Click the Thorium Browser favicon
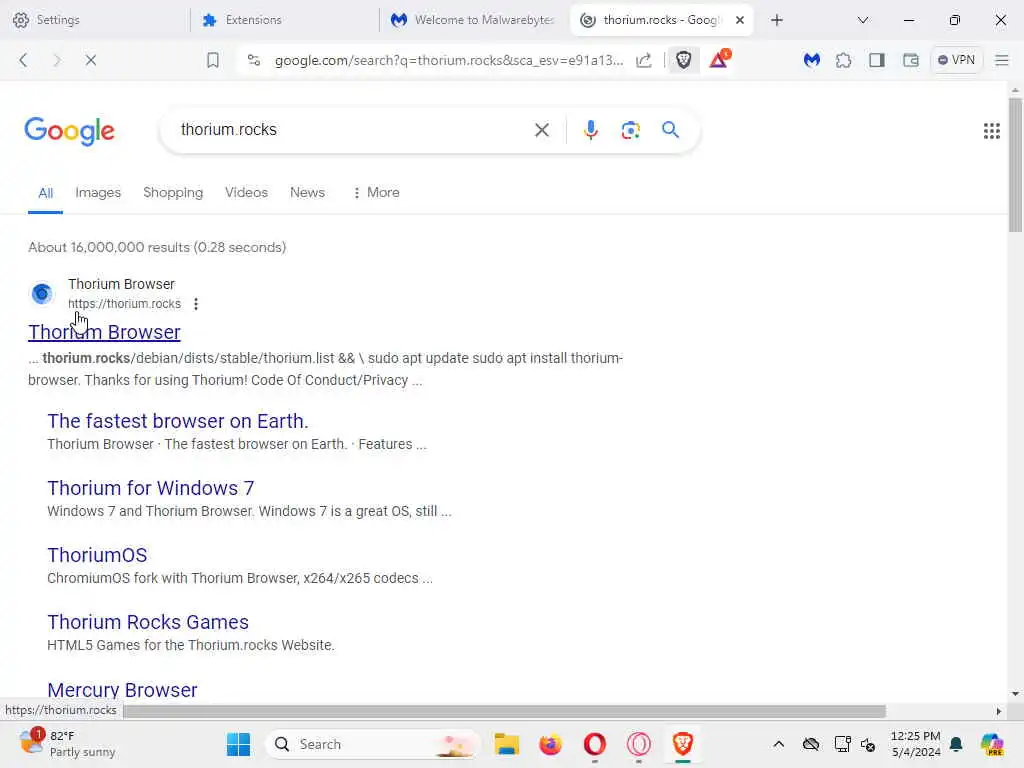 [x=42, y=293]
